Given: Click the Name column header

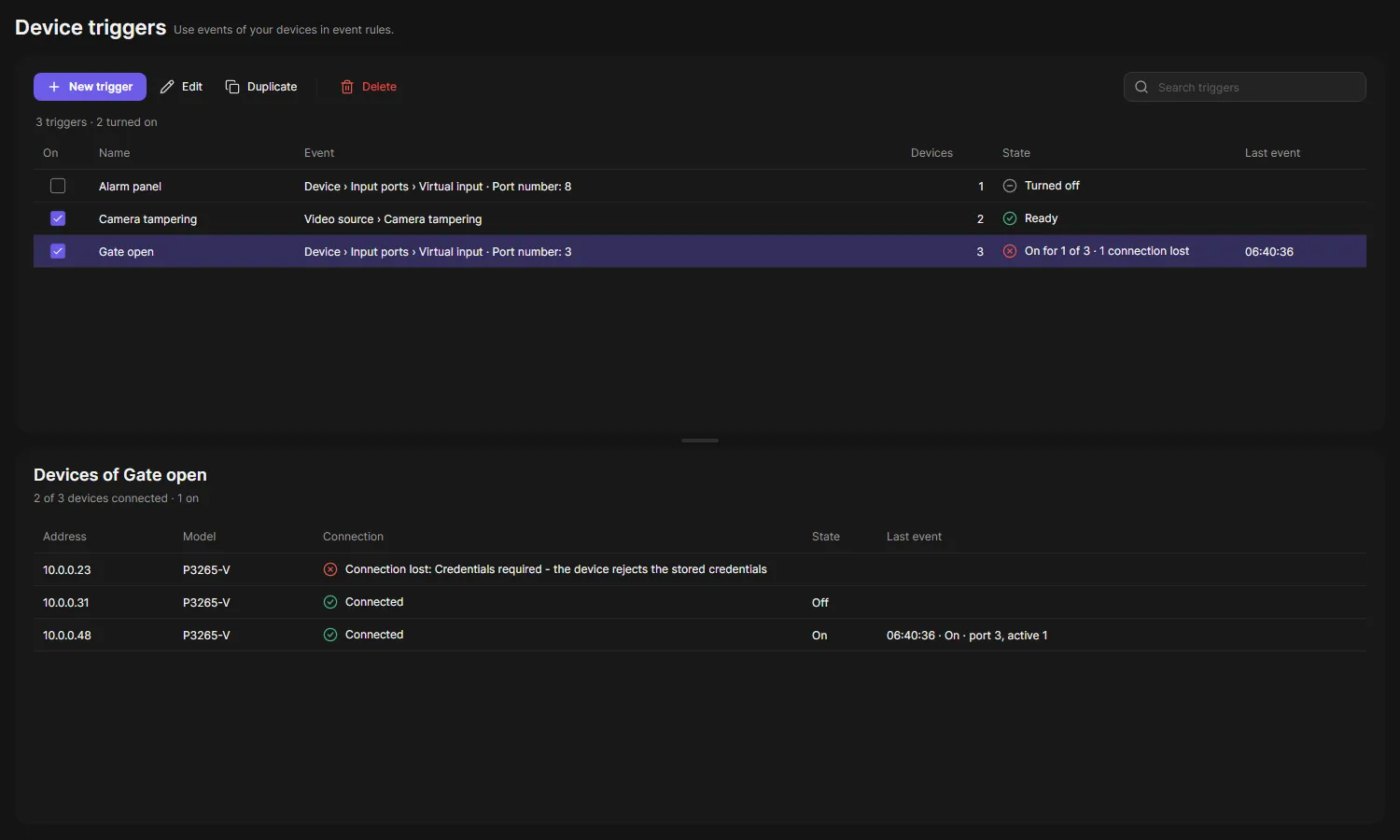Looking at the screenshot, I should [x=115, y=153].
